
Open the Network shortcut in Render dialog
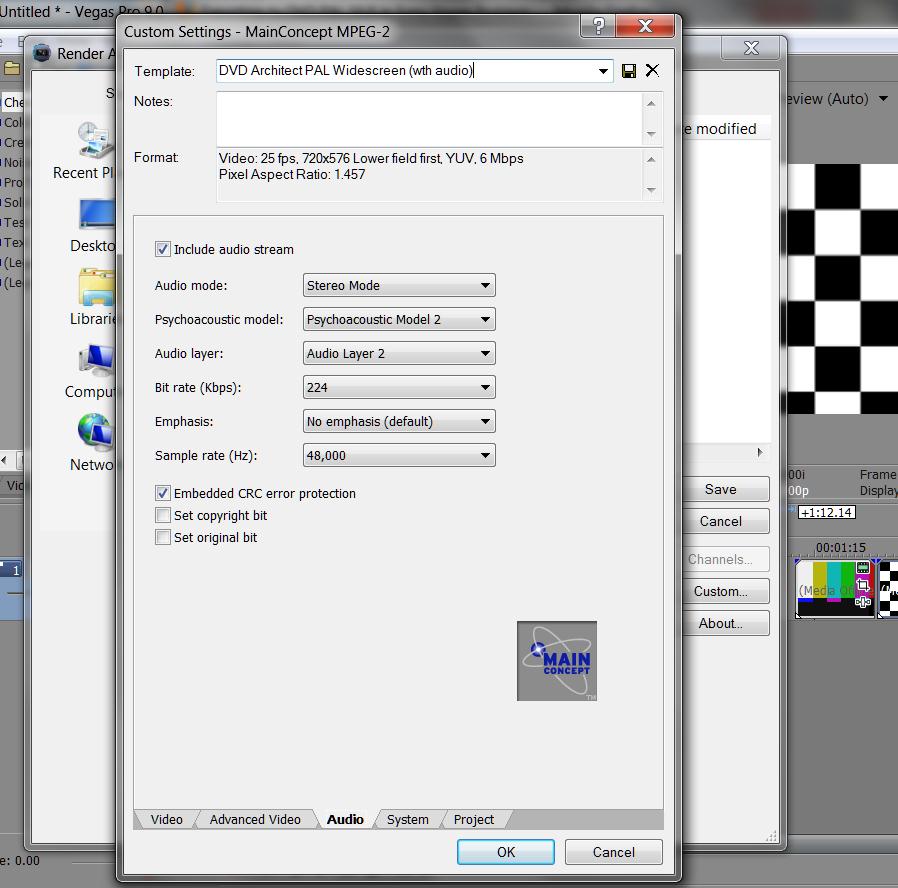[x=94, y=443]
